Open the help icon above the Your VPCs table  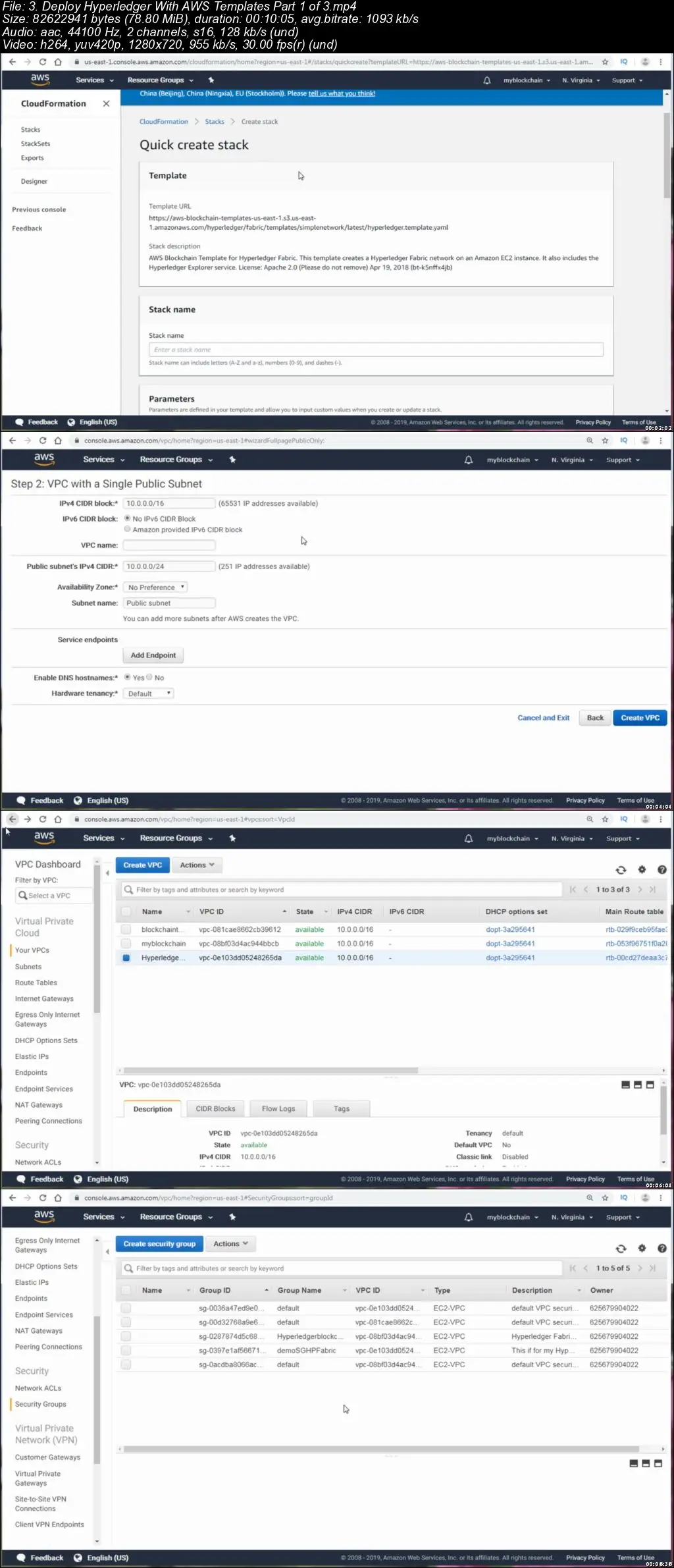[x=662, y=870]
